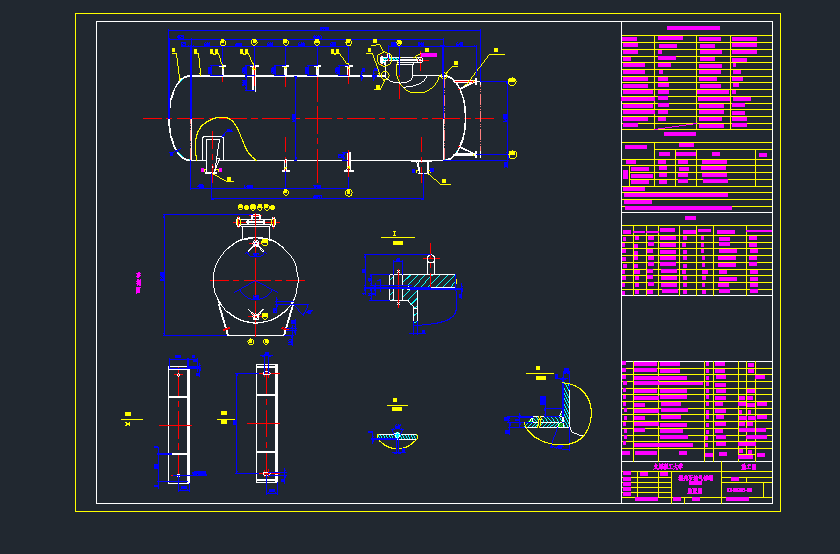Select the right saddle support detail view
This screenshot has height=554, width=840.
point(266,424)
